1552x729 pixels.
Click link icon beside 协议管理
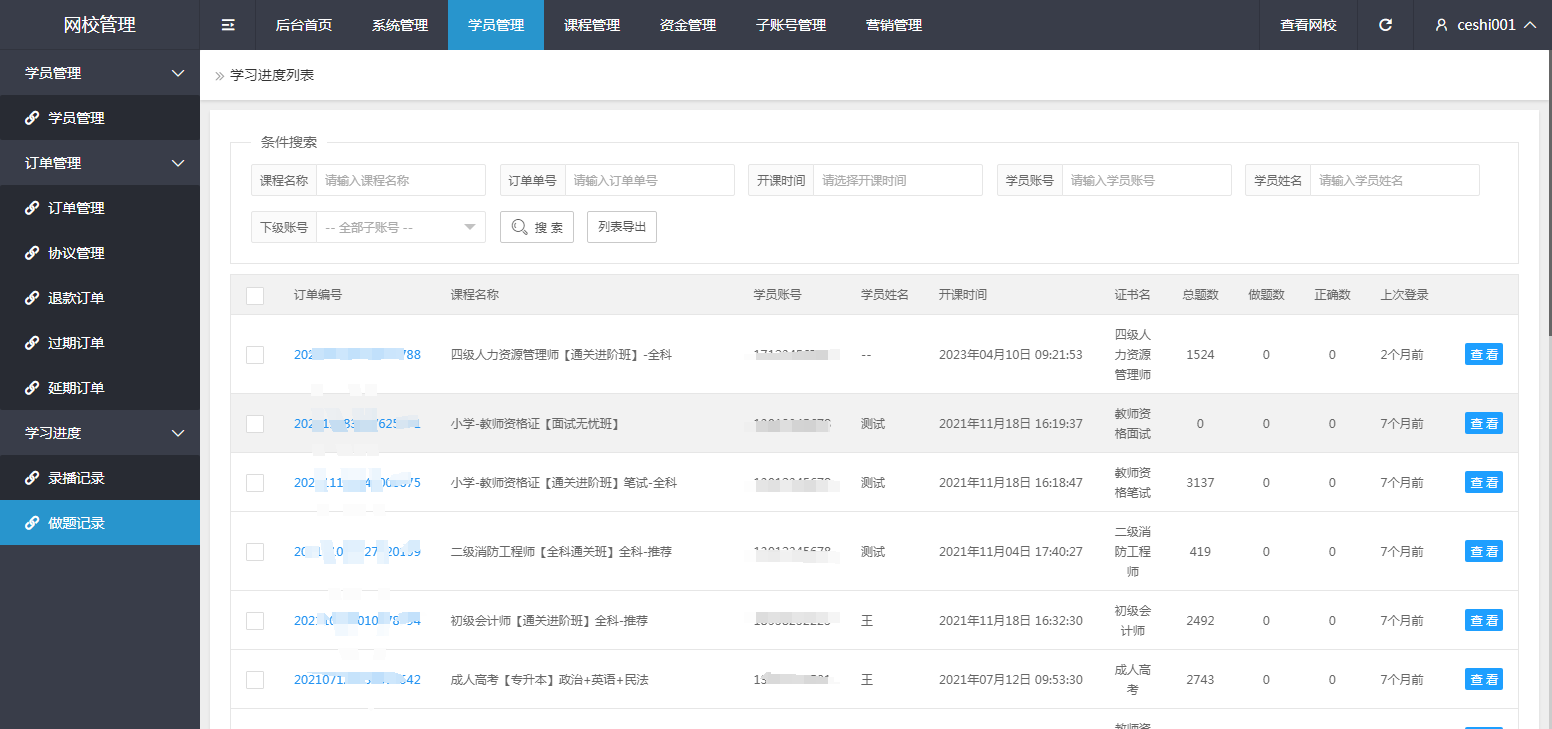pos(32,253)
